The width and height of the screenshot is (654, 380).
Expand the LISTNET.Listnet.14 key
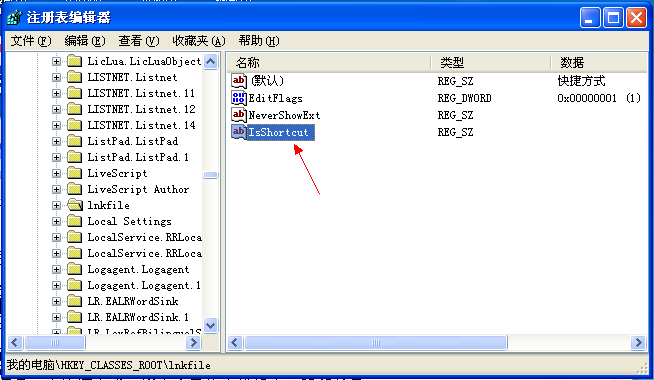coord(56,125)
